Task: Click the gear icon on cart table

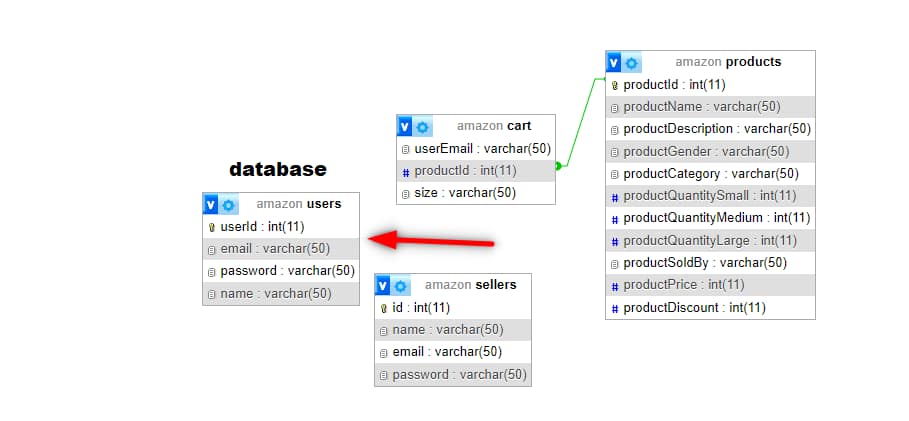Action: pyautogui.click(x=423, y=127)
